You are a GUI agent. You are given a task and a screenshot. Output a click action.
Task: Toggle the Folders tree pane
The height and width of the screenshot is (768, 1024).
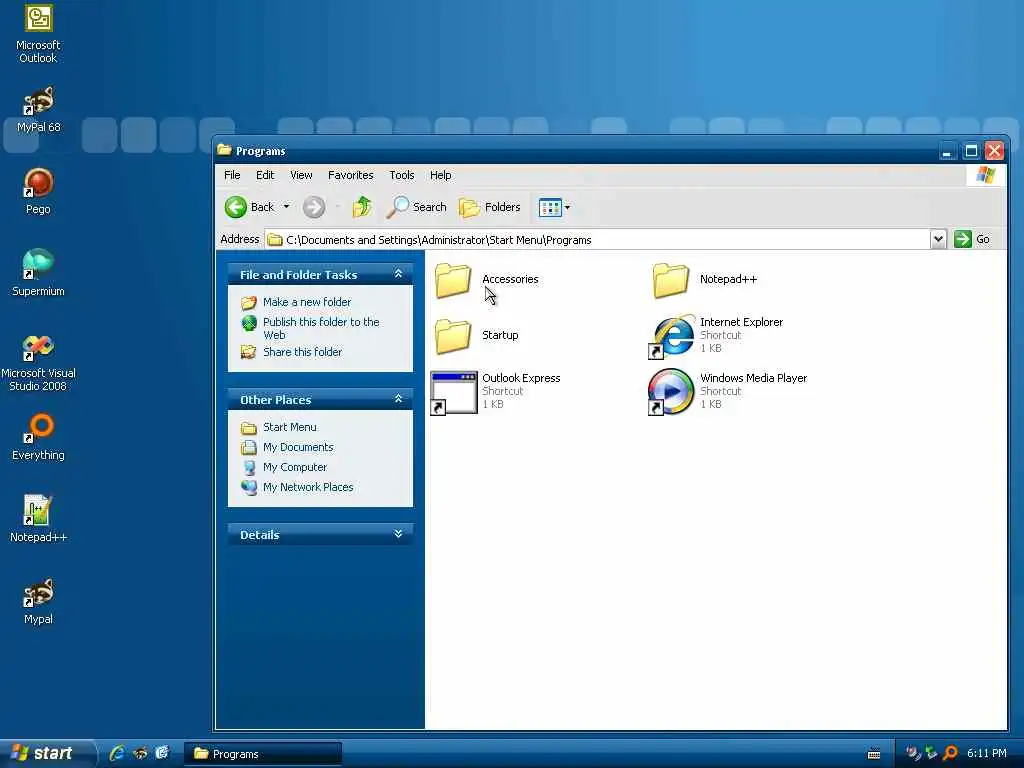[x=490, y=207]
